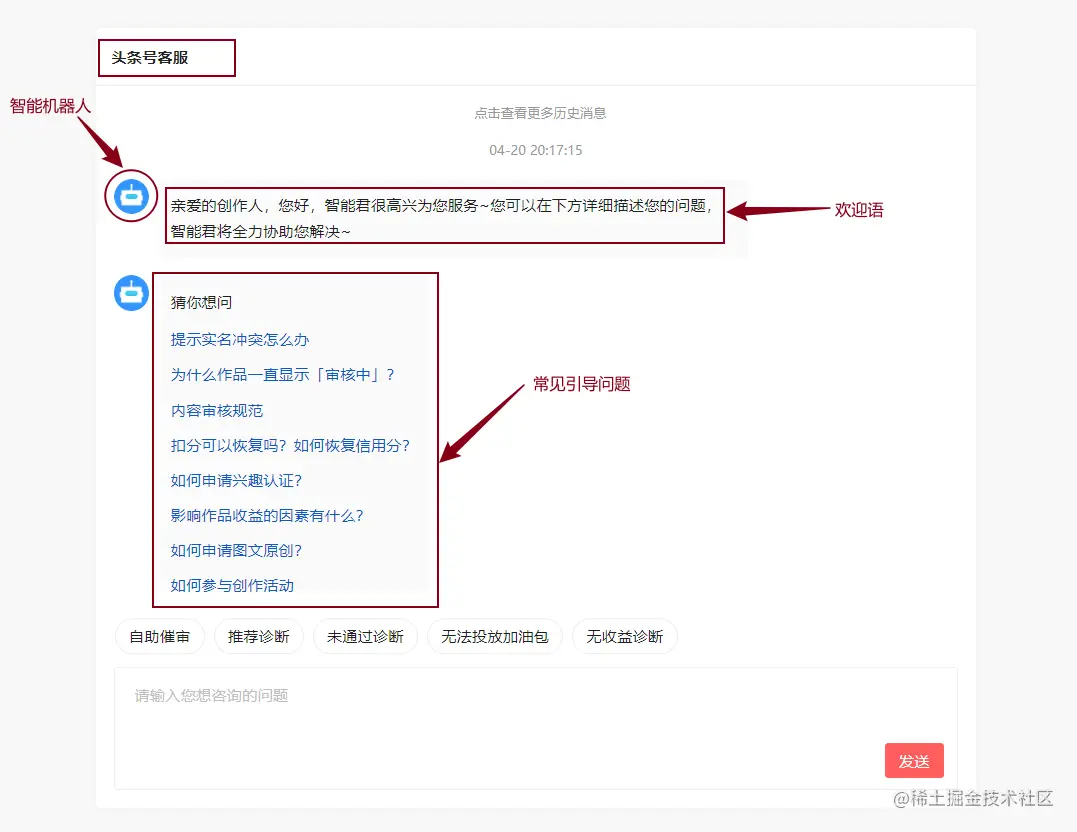Click the 如何参与创作活动 link

click(x=232, y=585)
